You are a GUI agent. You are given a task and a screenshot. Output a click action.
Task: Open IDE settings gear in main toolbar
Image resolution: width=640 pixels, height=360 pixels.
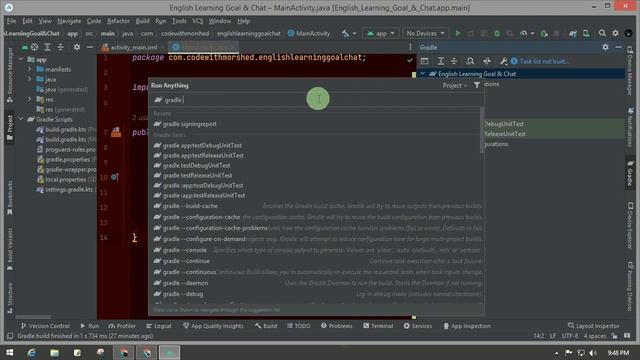click(x=615, y=33)
